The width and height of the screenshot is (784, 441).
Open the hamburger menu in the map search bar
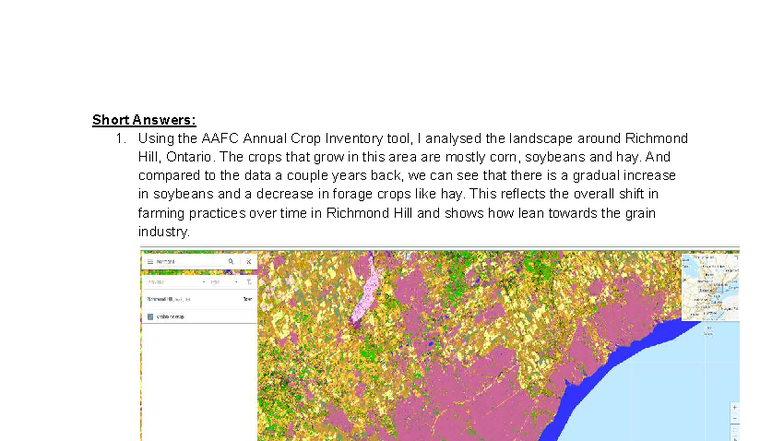coord(150,262)
